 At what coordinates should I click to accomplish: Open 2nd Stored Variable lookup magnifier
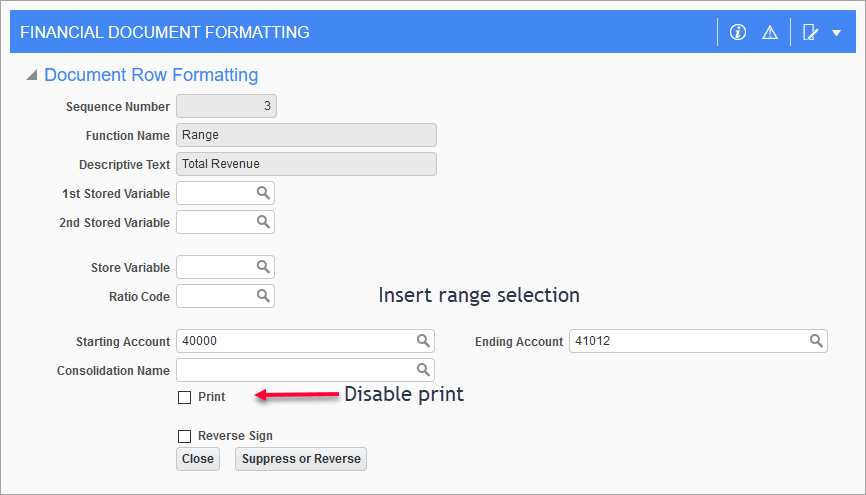[263, 222]
